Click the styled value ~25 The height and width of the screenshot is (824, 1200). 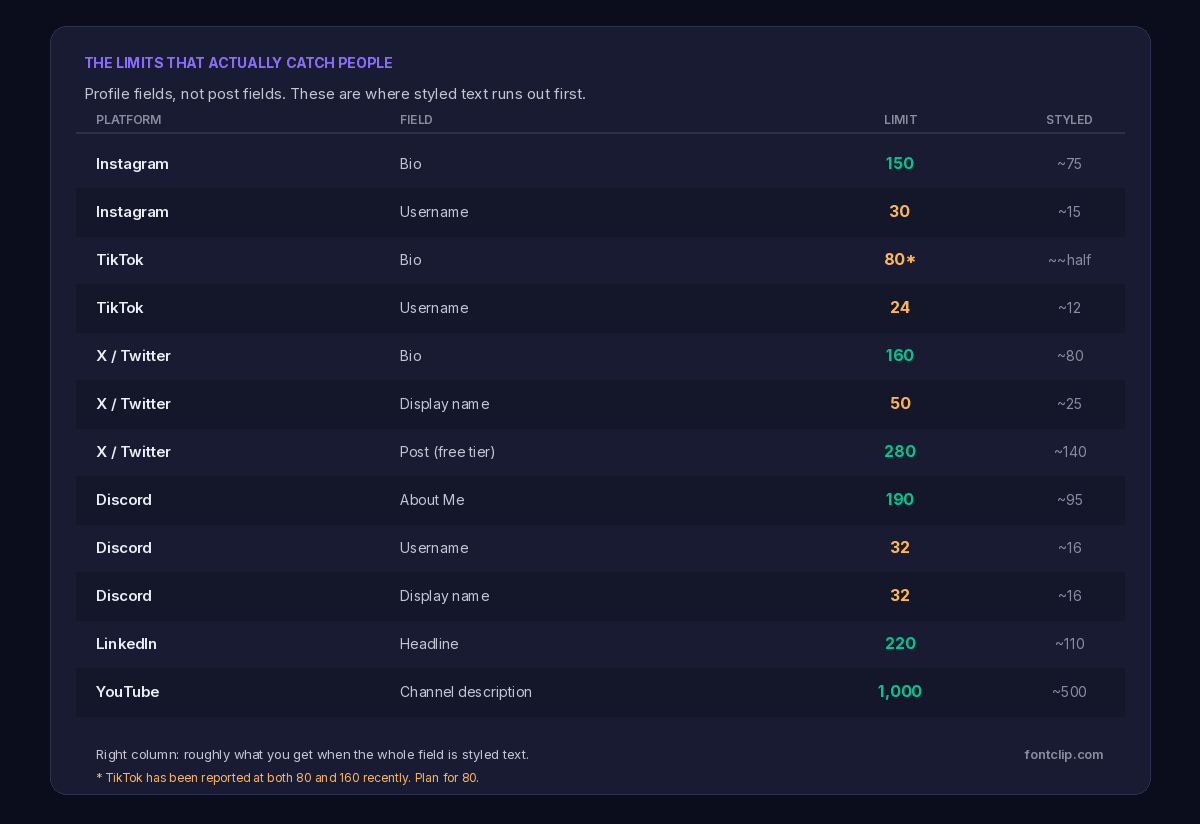coord(1069,404)
